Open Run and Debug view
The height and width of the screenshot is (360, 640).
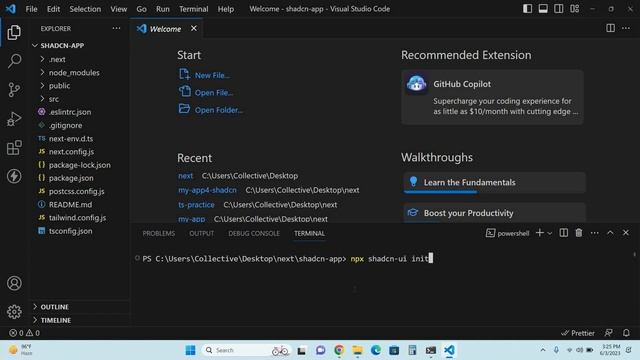(x=14, y=119)
